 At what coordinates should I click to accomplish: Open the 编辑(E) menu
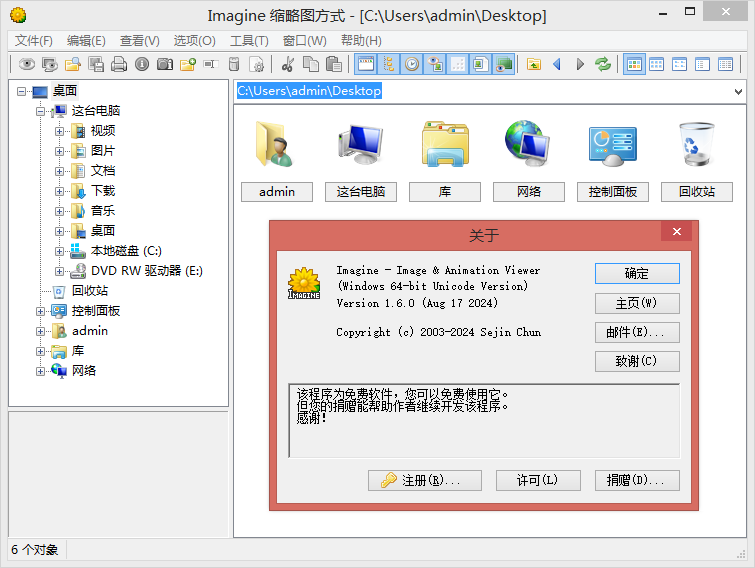pos(86,40)
